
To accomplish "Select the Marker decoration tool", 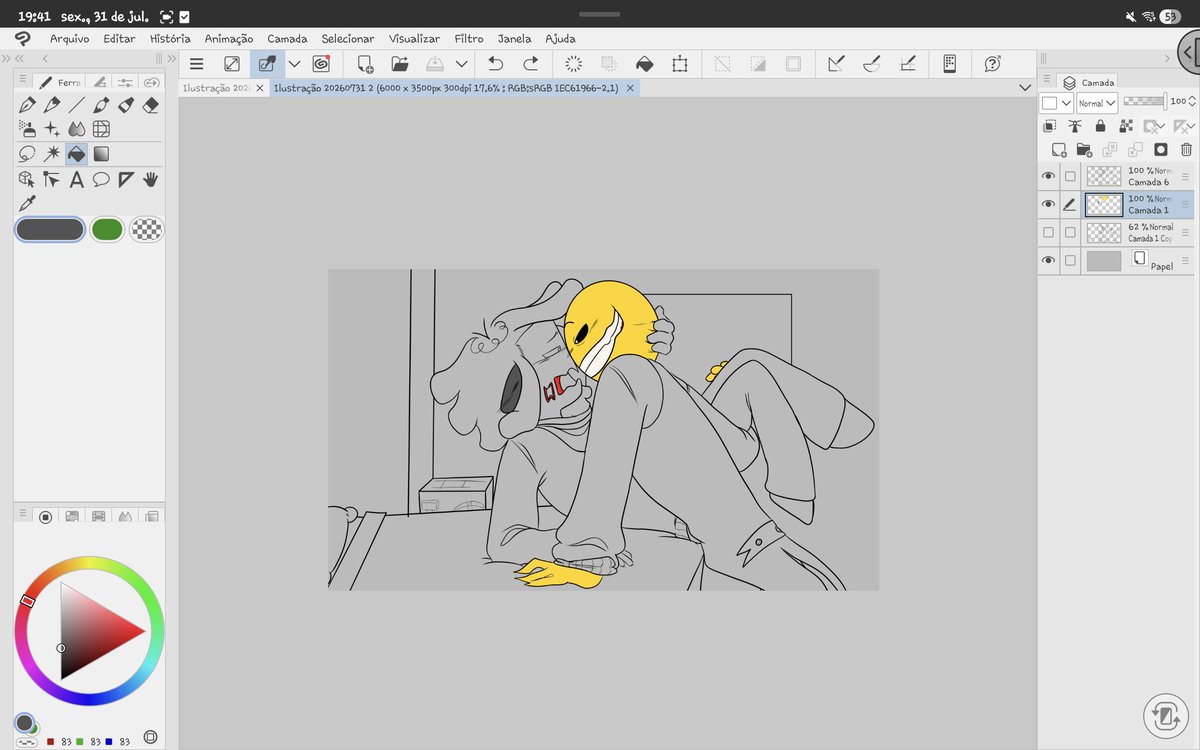I will pyautogui.click(x=126, y=104).
